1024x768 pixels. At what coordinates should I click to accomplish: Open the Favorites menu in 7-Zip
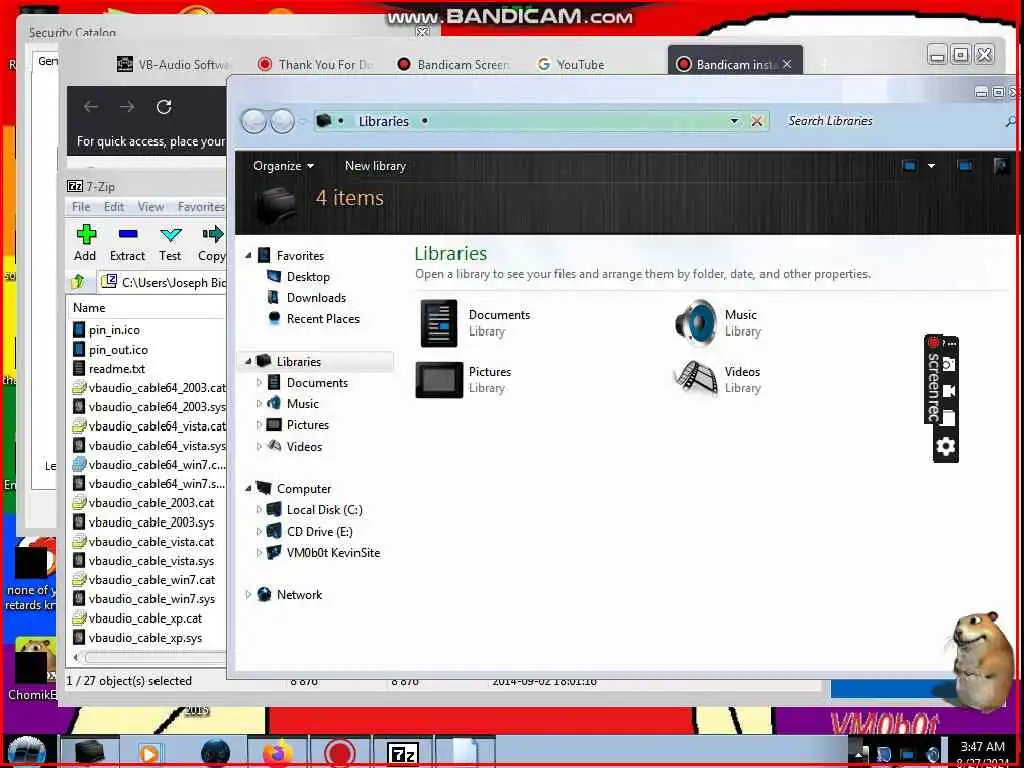pos(200,207)
